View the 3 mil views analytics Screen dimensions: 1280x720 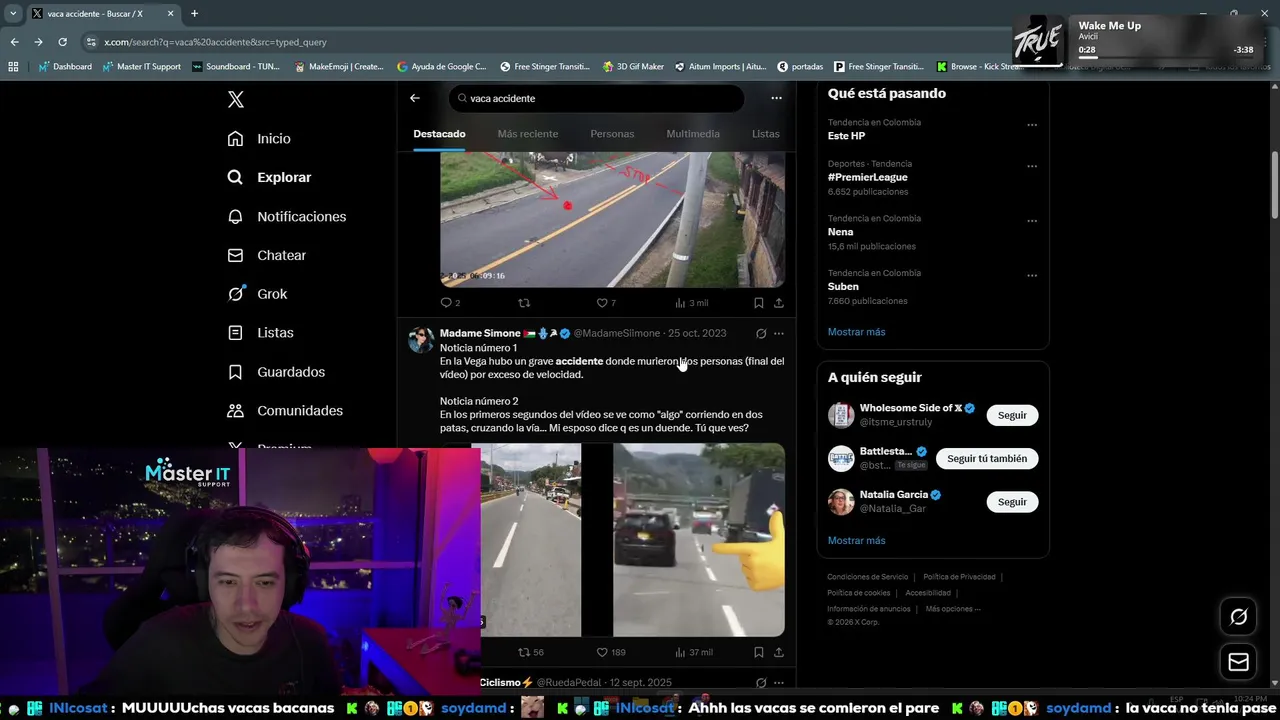coord(692,303)
